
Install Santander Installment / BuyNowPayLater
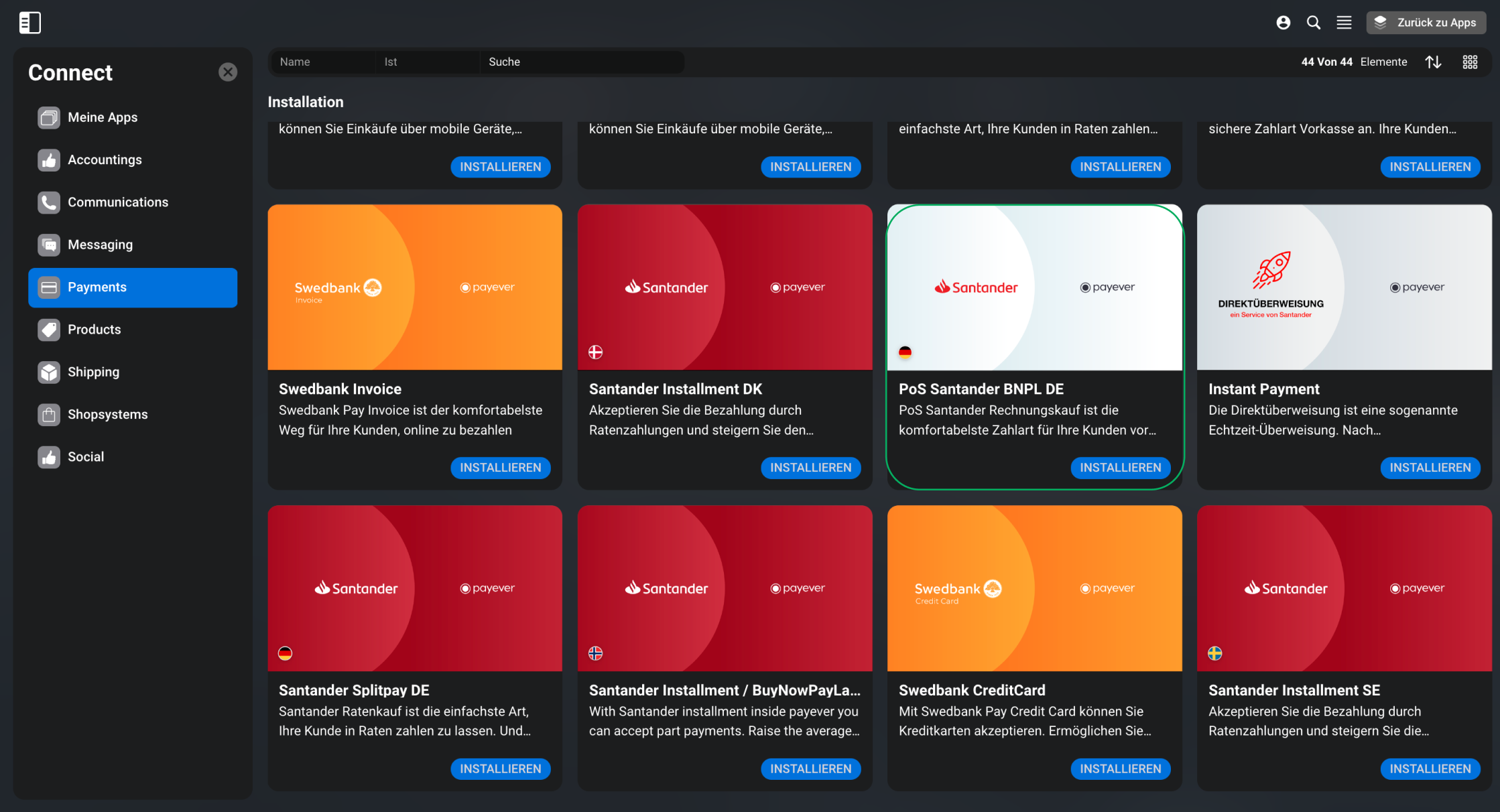(x=810, y=768)
